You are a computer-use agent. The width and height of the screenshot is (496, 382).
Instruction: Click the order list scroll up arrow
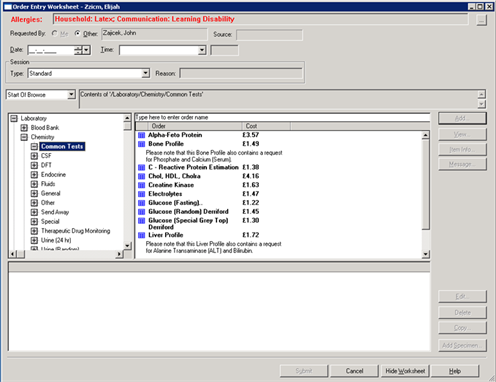[425, 135]
